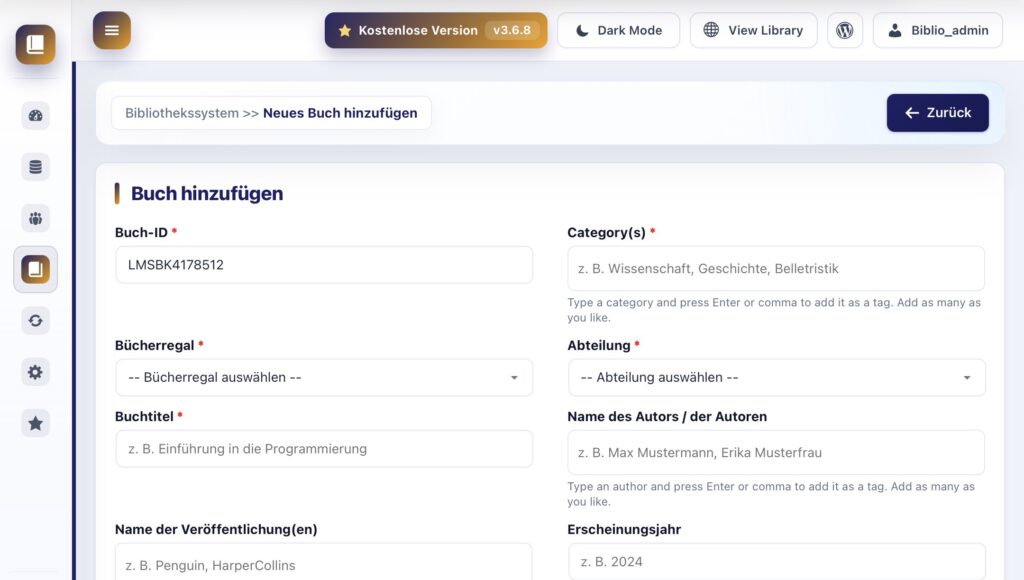This screenshot has height=580, width=1024.
Task: Click the Buch hinzufügen heading
Action: (x=207, y=193)
